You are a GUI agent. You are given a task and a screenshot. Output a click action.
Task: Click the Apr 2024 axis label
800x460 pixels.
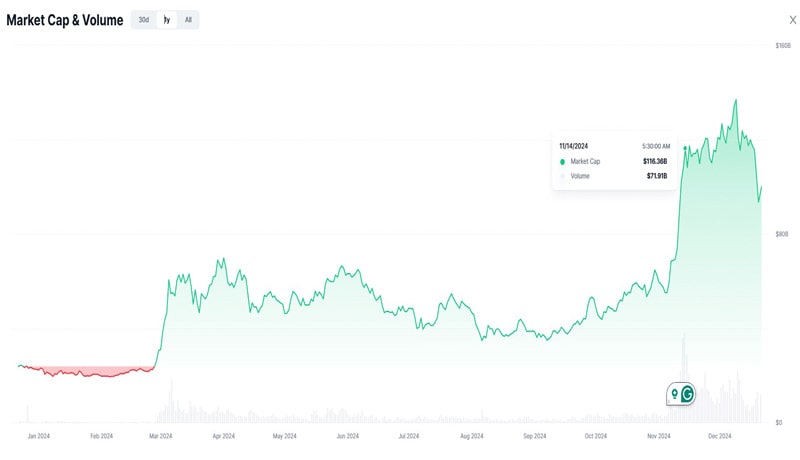click(x=223, y=436)
